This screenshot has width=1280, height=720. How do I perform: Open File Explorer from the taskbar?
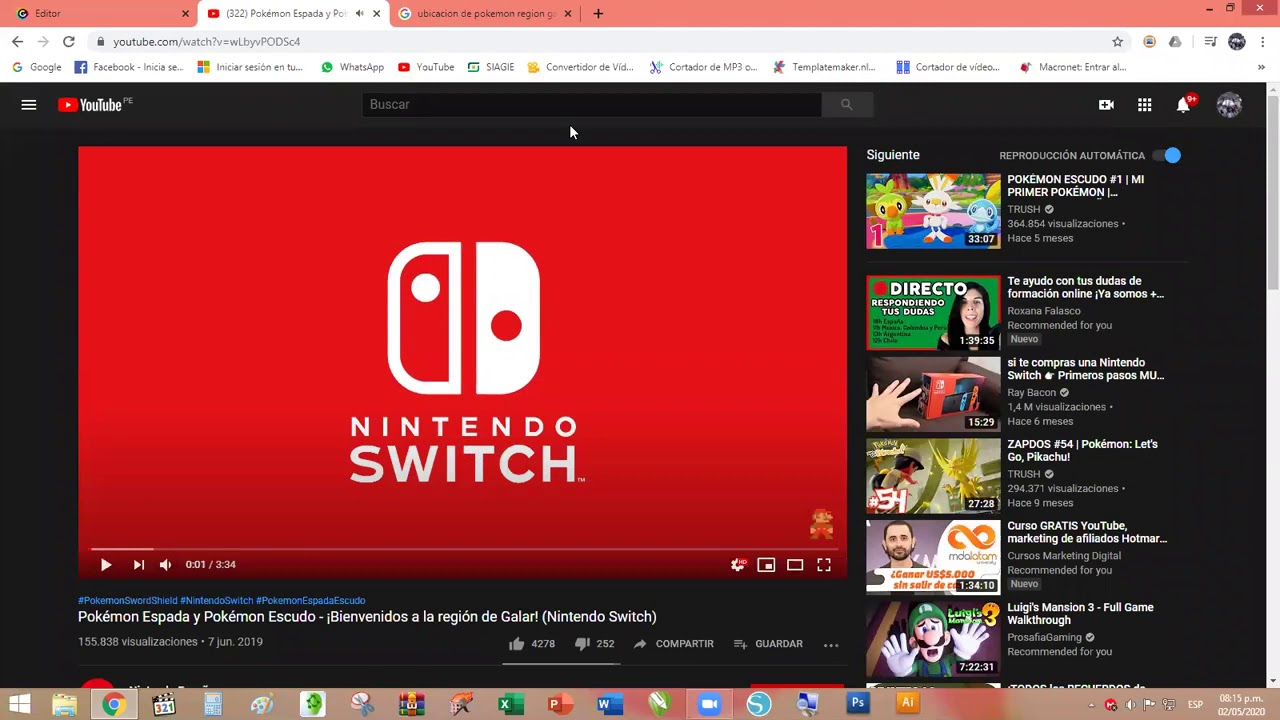[64, 704]
